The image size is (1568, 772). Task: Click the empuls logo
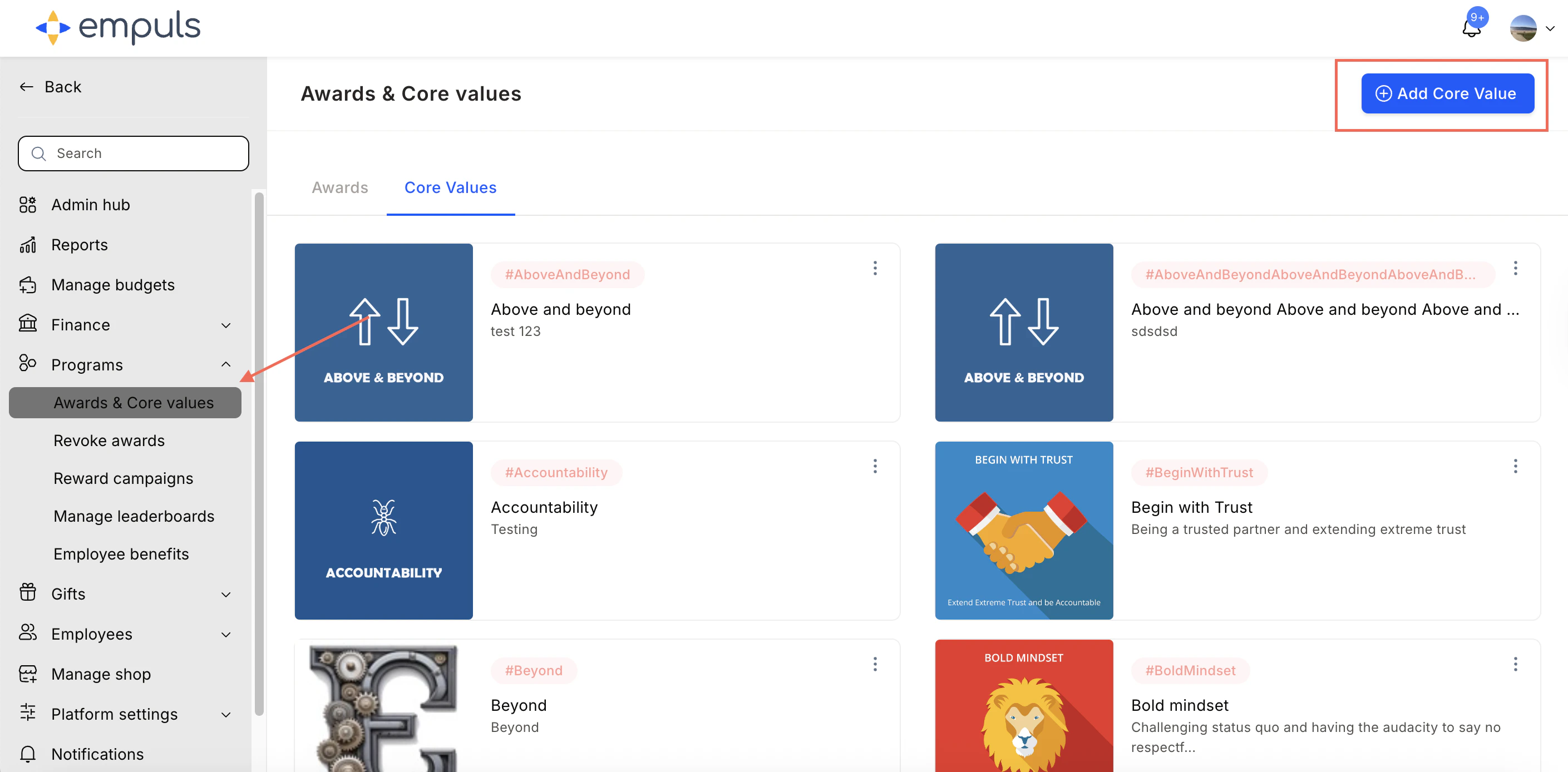click(118, 27)
